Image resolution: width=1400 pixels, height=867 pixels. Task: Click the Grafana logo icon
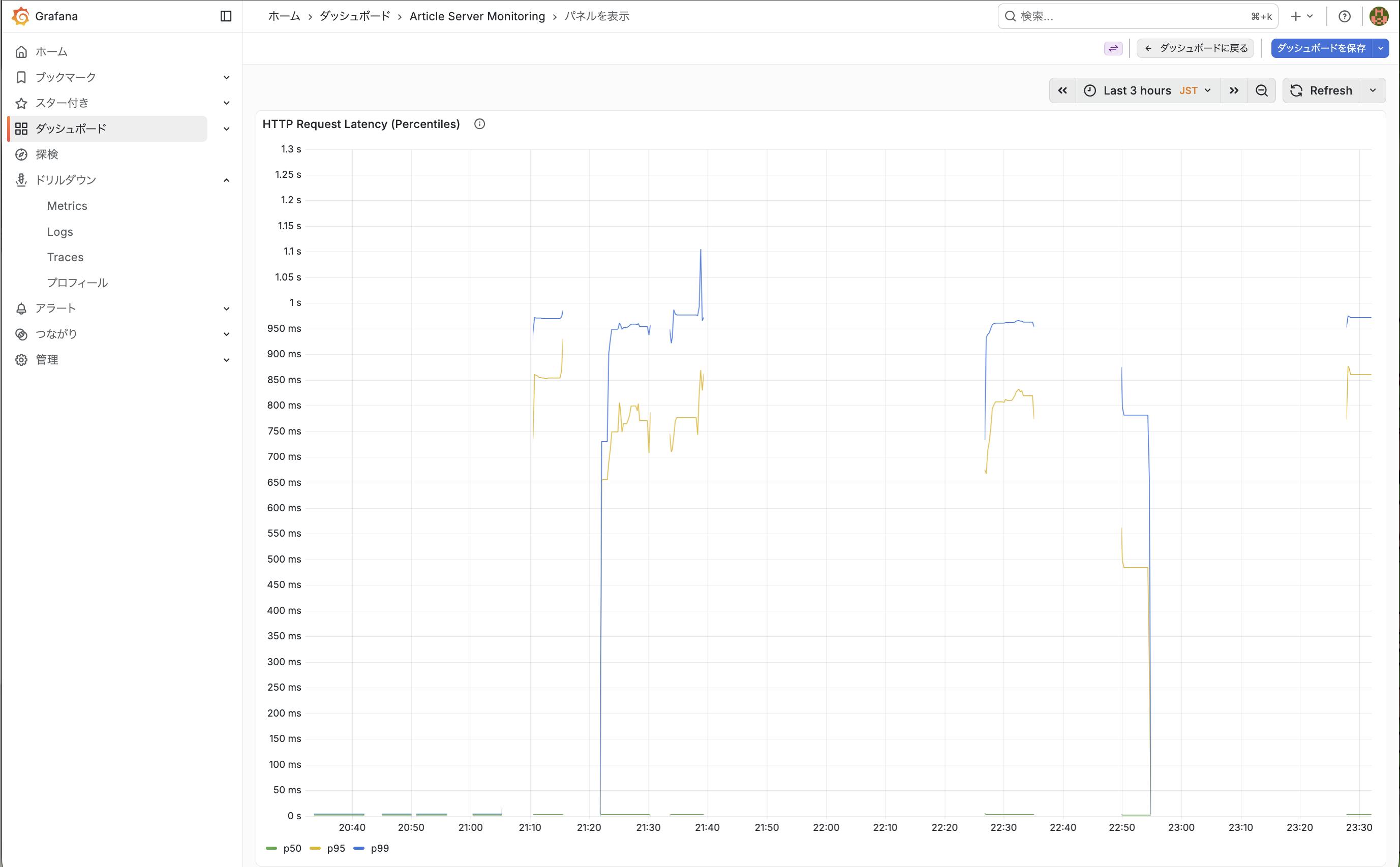click(x=21, y=16)
